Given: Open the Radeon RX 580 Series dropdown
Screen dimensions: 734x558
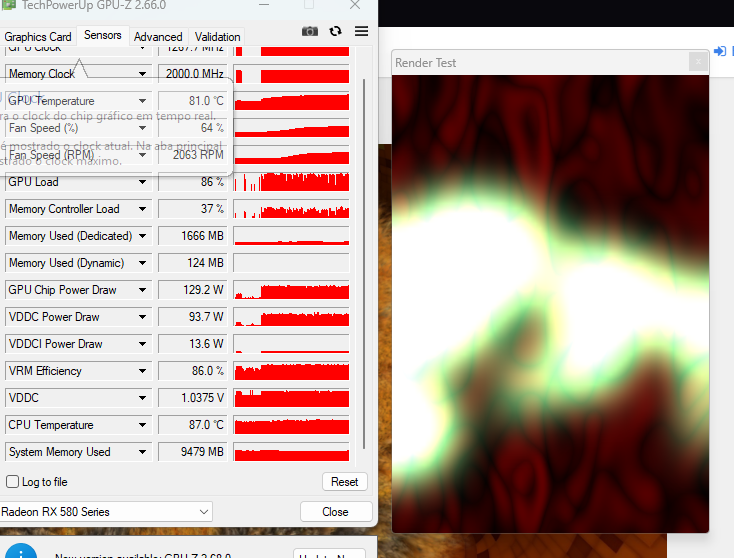Looking at the screenshot, I should coord(106,512).
